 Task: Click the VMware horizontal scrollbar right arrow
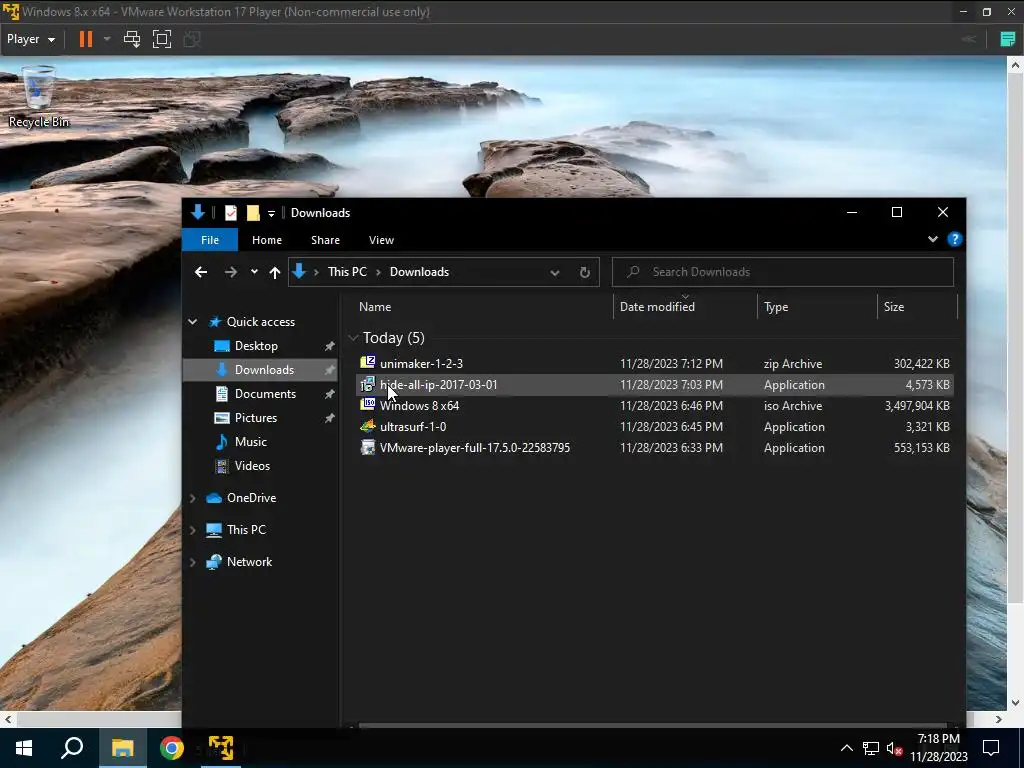(x=999, y=719)
